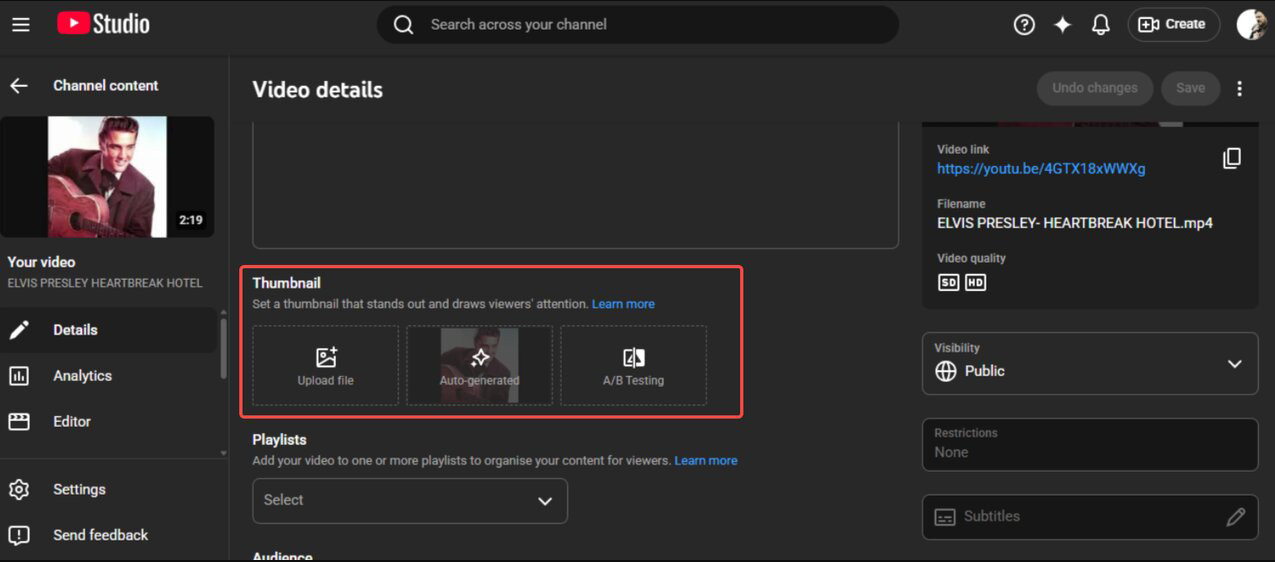Open the three-dot more options menu
Viewport: 1275px width, 562px height.
(1240, 88)
